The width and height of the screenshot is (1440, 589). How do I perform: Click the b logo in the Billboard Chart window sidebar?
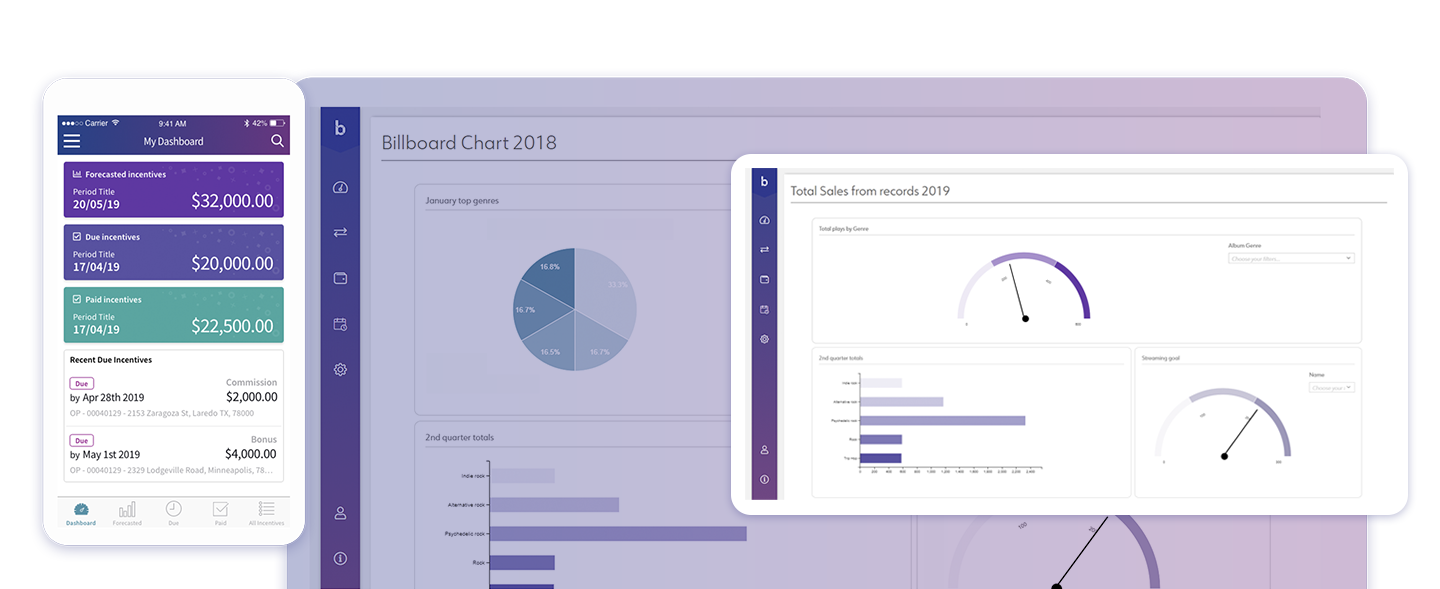(340, 128)
